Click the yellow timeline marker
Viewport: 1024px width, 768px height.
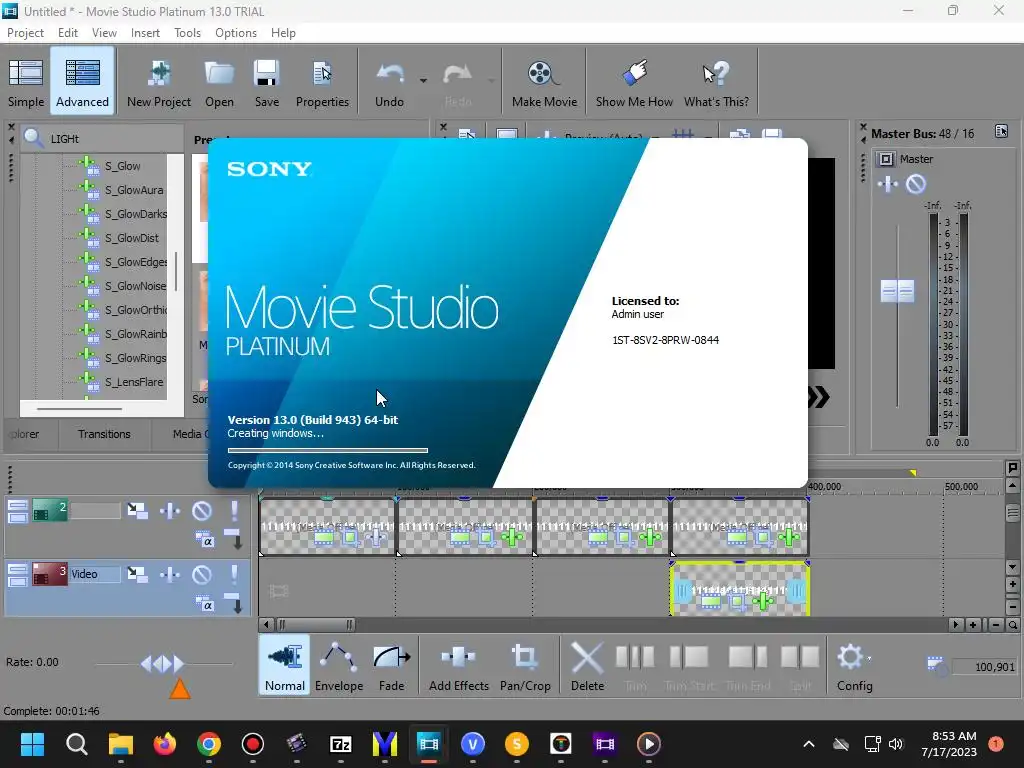(913, 473)
